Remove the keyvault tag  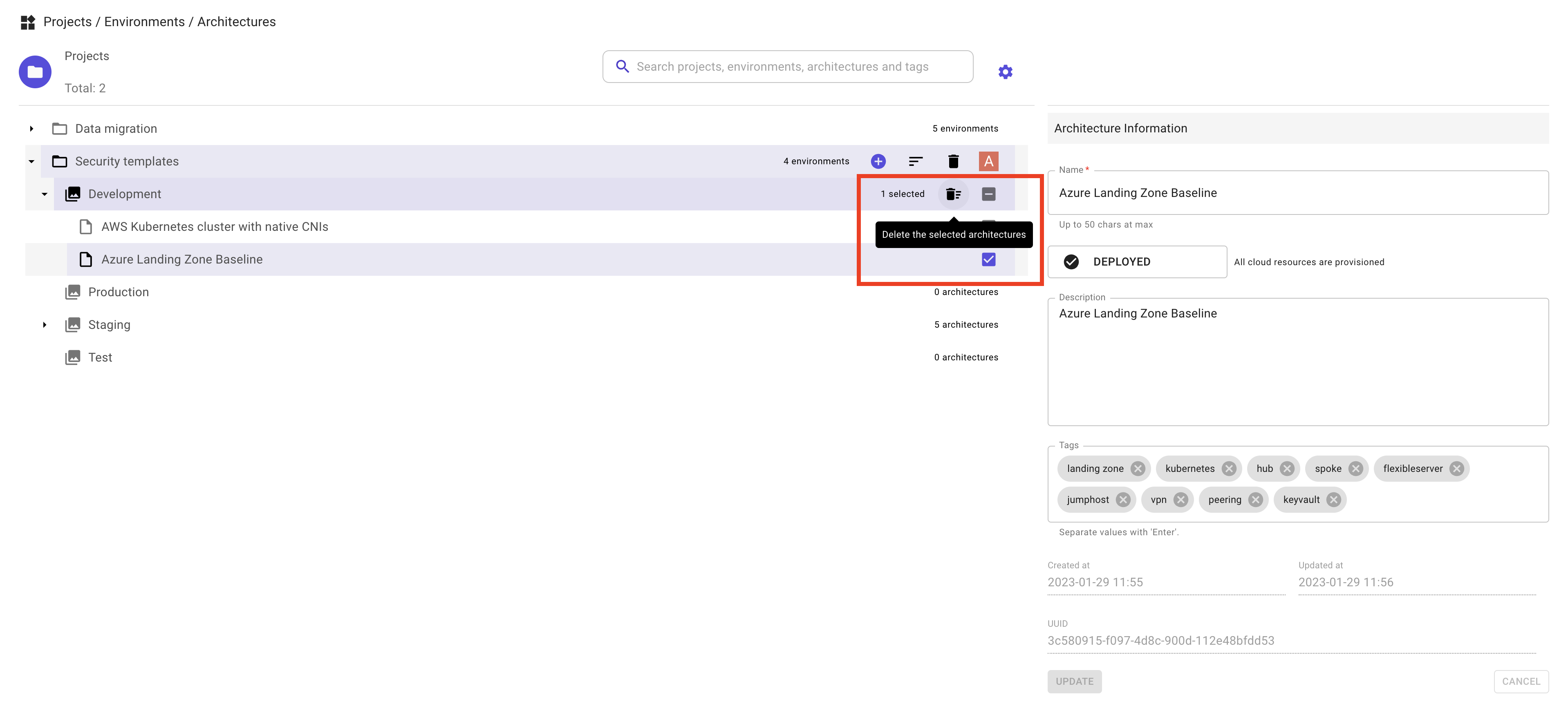(1334, 500)
